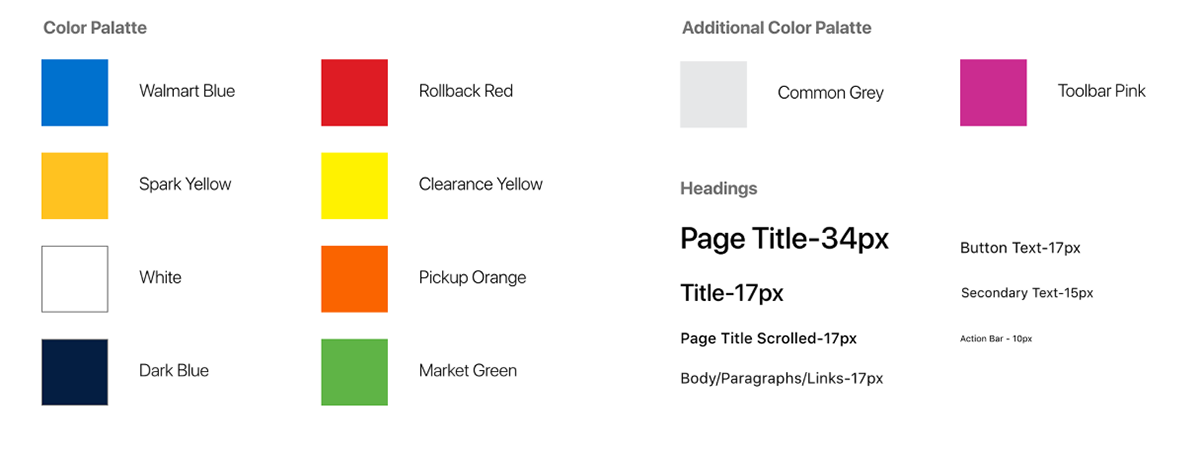1200x450 pixels.
Task: Pick the Spark Yellow color square
Action: (x=74, y=185)
